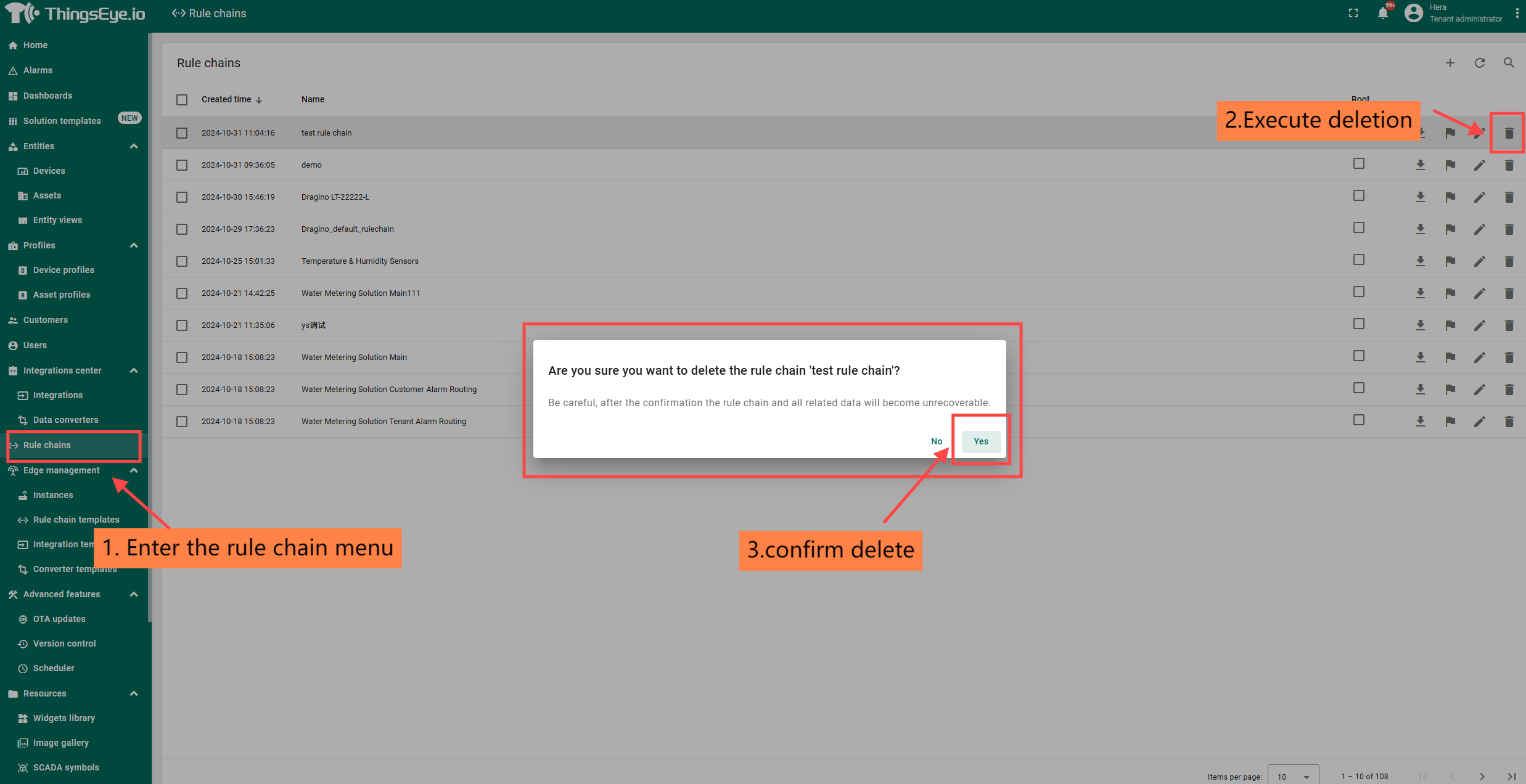Viewport: 1526px width, 784px height.
Task: Click the add rule chain plus icon
Action: [x=1450, y=63]
